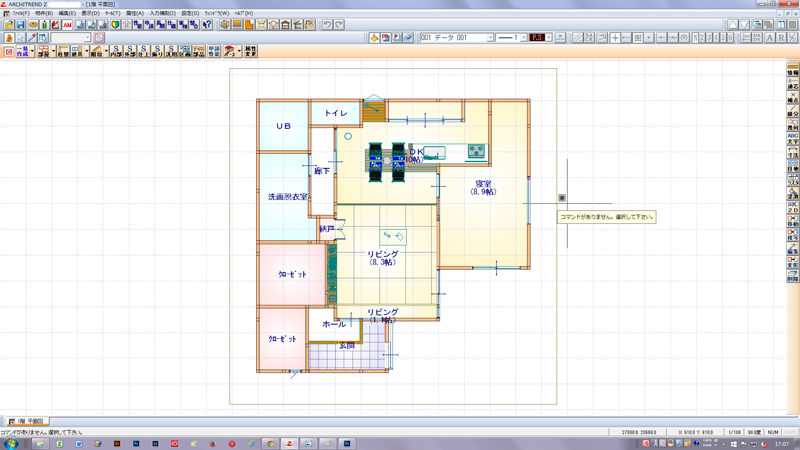This screenshot has height=450, width=800.
Task: Click the Undo arrow icon
Action: click(326, 24)
